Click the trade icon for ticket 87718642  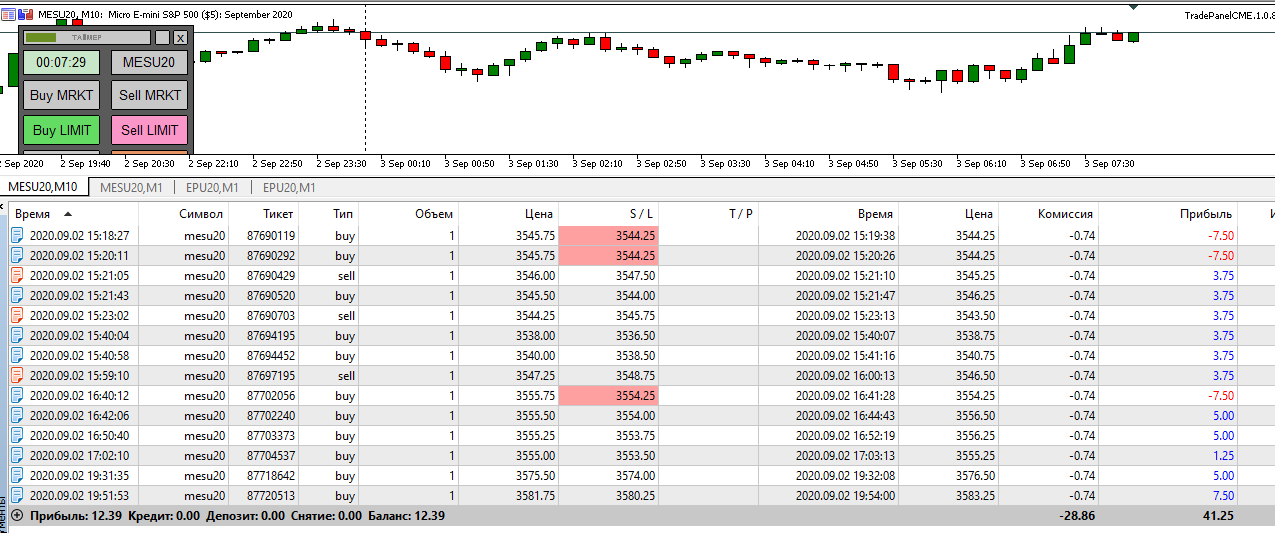point(17,475)
